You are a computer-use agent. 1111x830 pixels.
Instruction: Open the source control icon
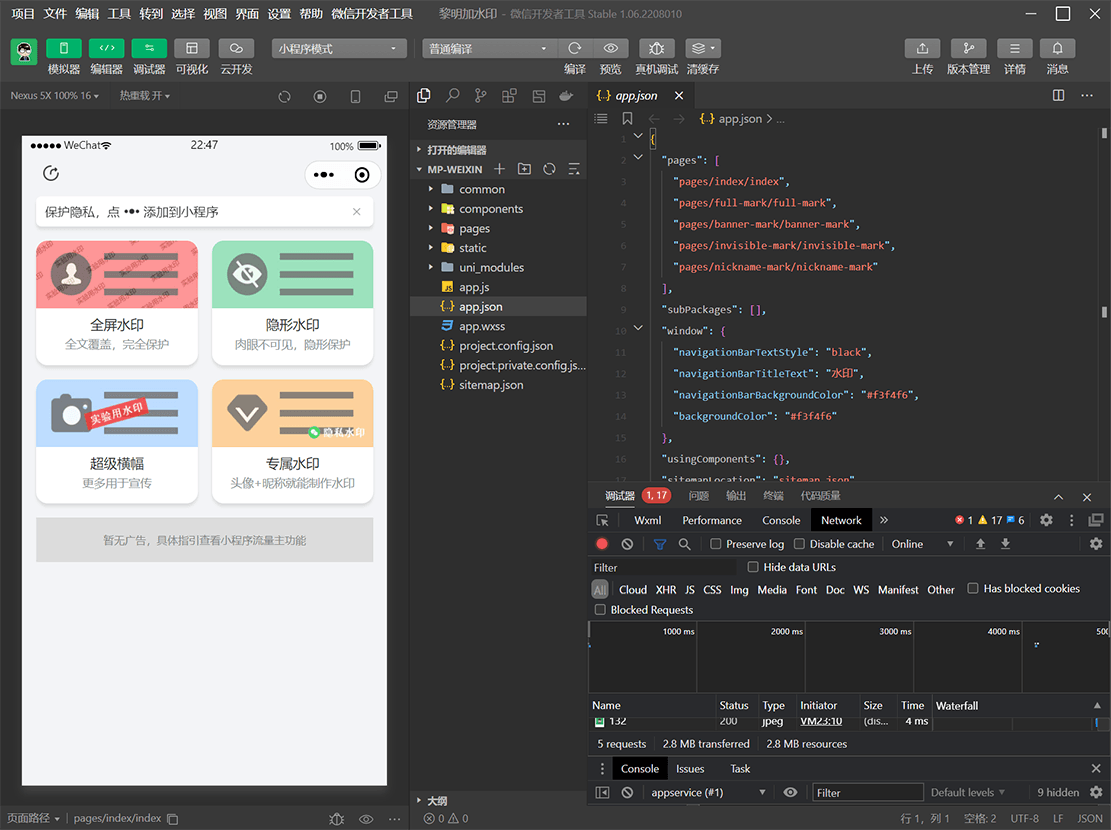click(x=480, y=96)
